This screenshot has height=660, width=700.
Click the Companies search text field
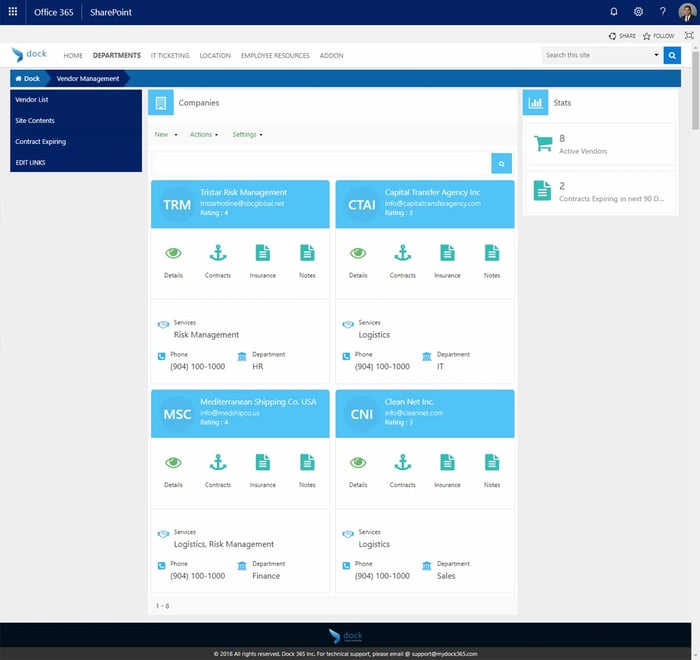(x=321, y=163)
